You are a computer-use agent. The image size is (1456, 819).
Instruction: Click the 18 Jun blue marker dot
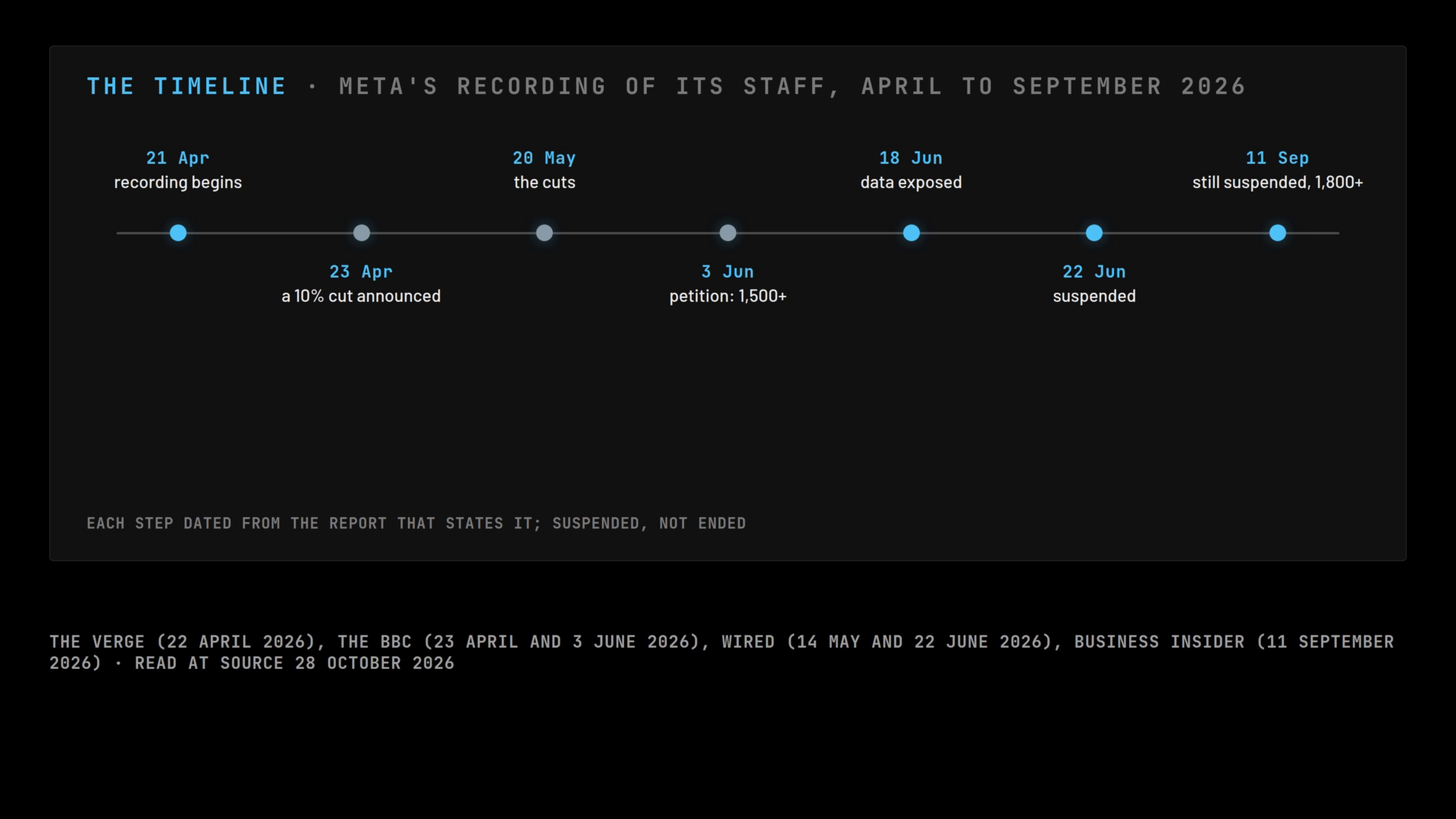click(x=912, y=233)
